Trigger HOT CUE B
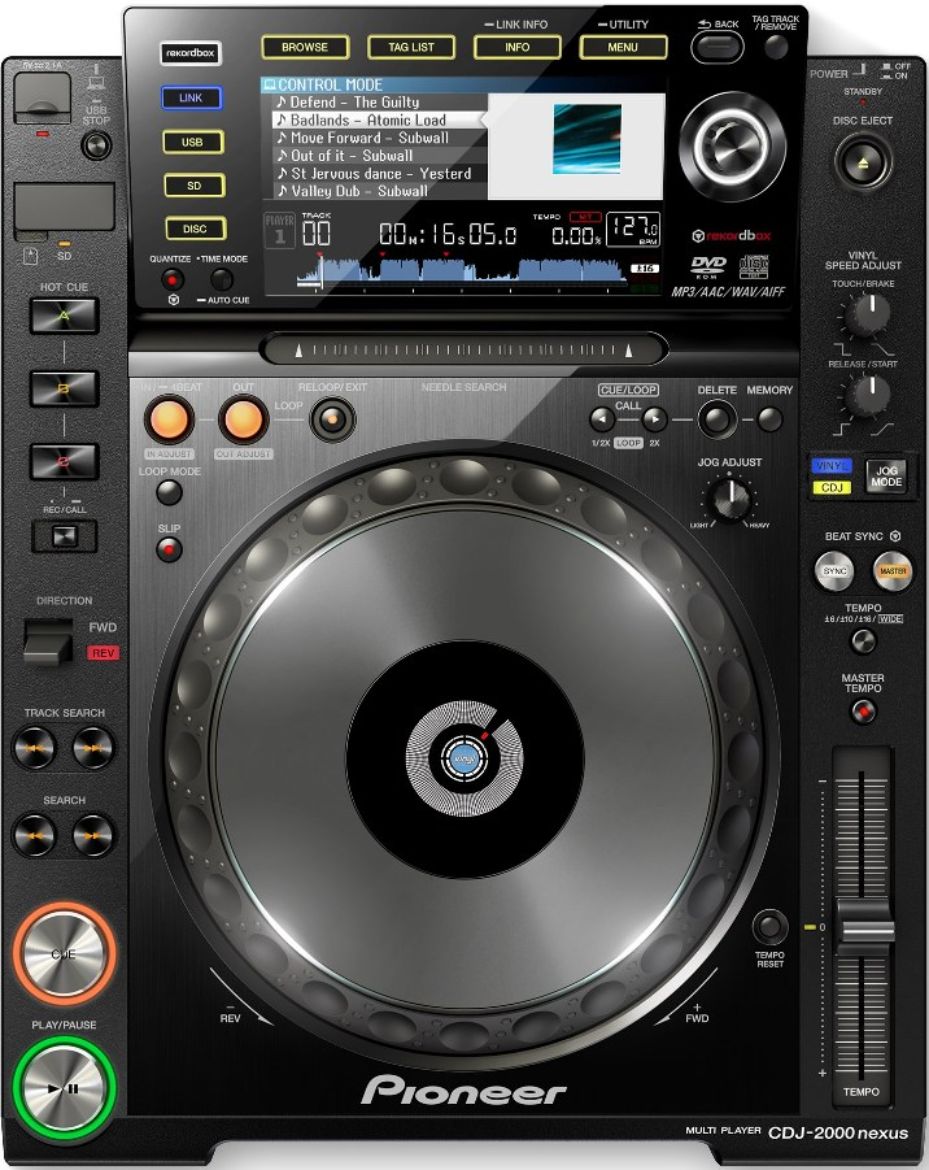The height and width of the screenshot is (1170, 929). [64, 388]
